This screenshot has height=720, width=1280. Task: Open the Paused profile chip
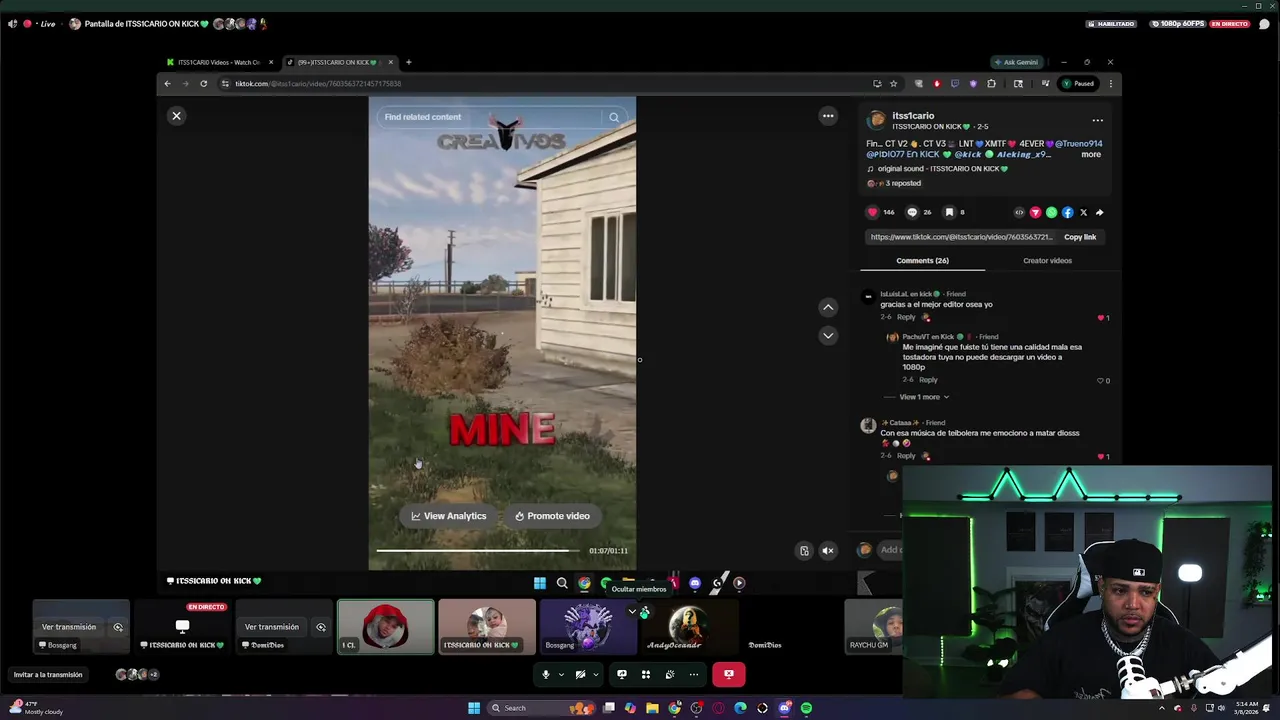click(1078, 84)
